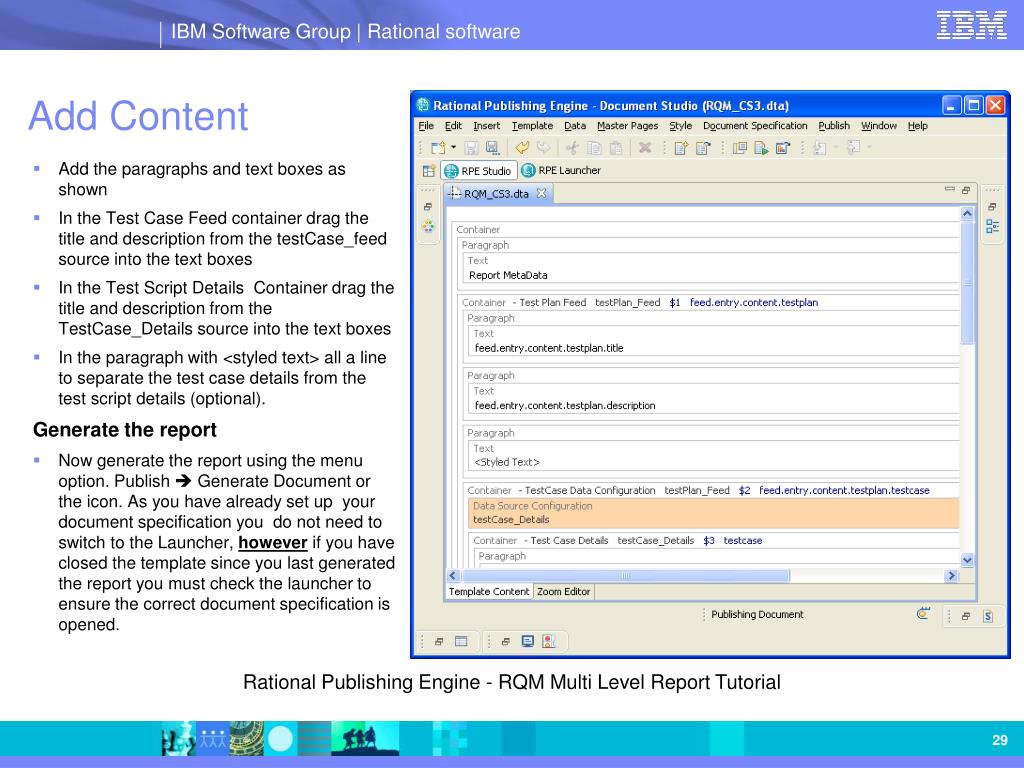This screenshot has height=768, width=1024.
Task: Select the "<Styled Text>" element
Action: [x=507, y=462]
